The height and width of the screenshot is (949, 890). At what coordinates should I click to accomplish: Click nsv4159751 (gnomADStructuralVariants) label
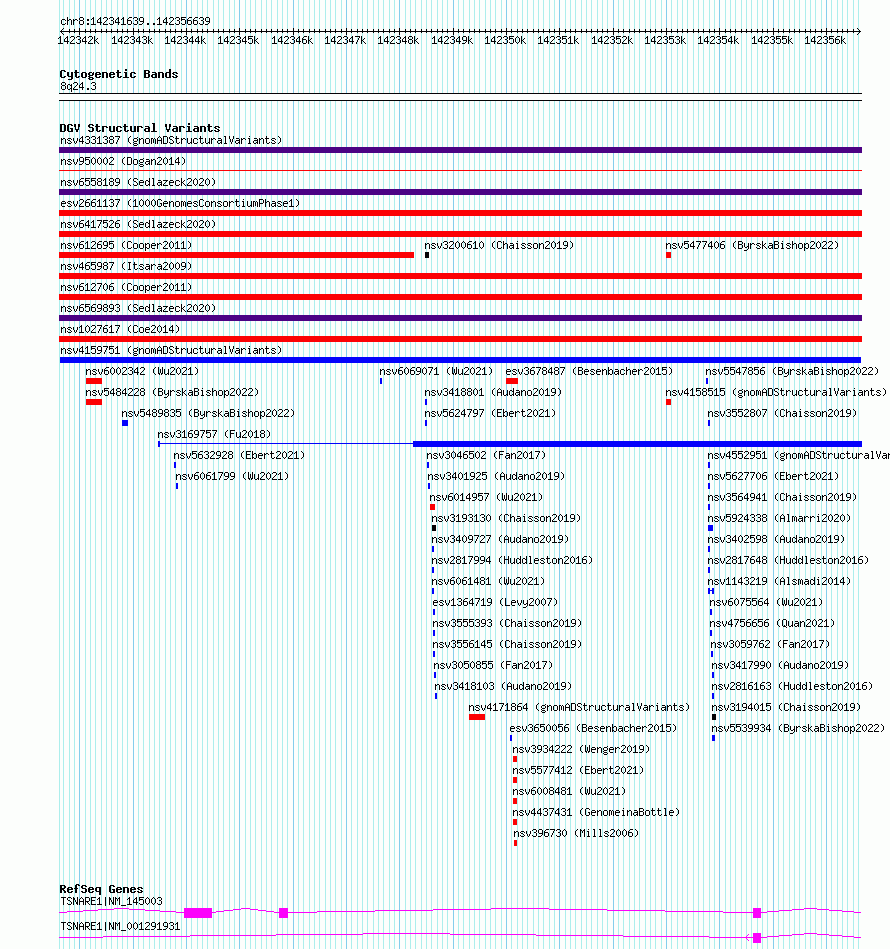tap(171, 350)
